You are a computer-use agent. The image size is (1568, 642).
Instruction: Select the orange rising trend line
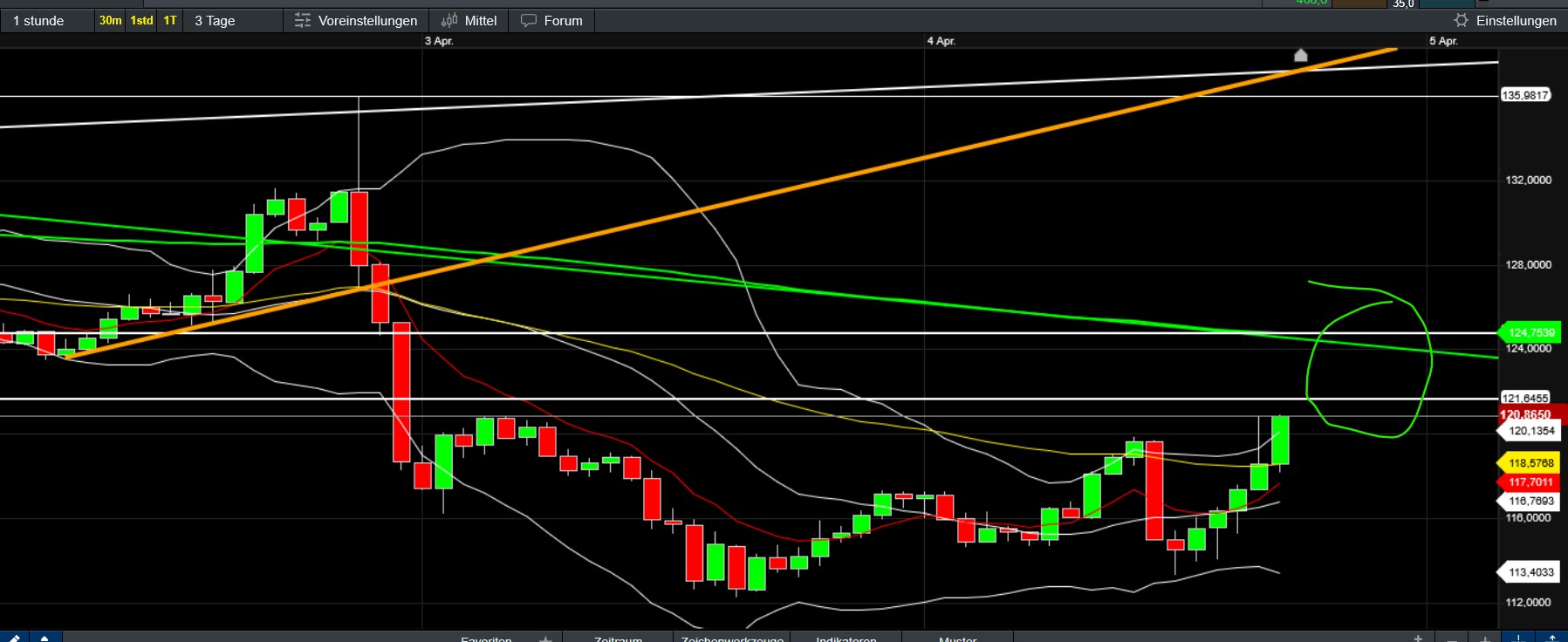(x=731, y=203)
